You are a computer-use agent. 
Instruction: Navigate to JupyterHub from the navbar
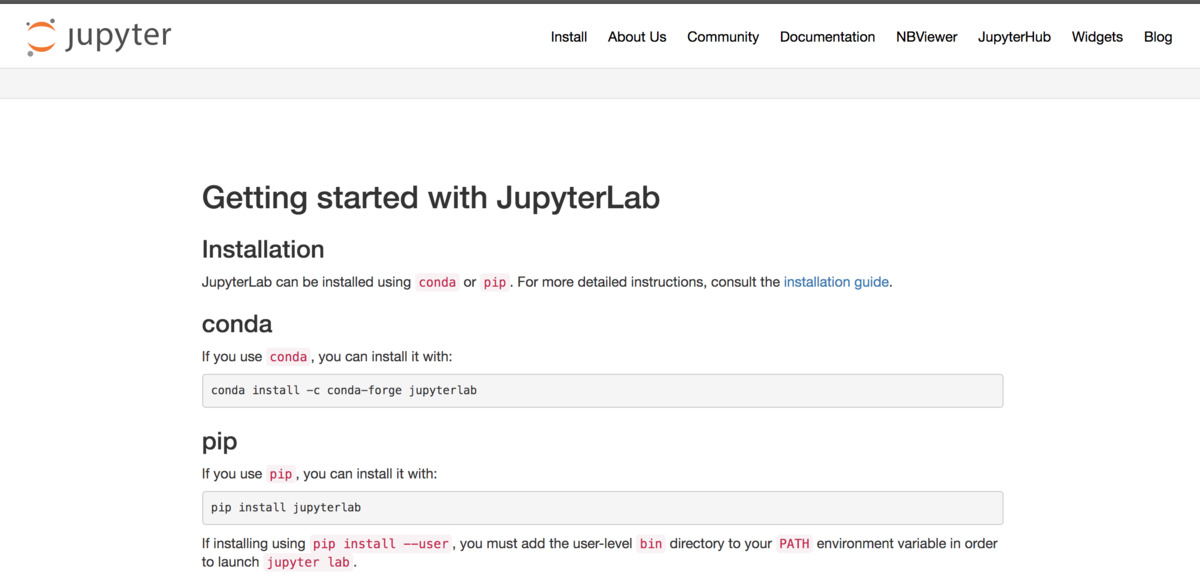1014,37
